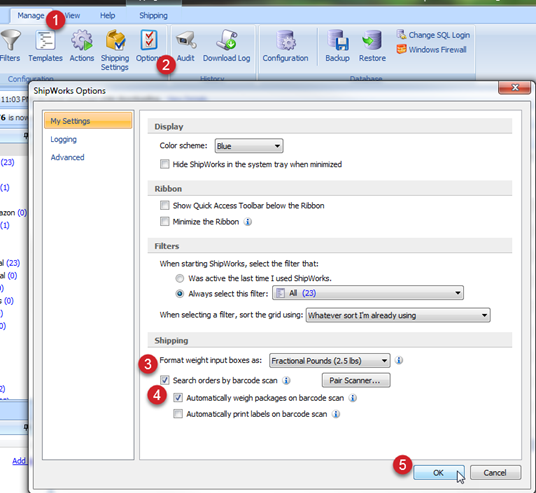
Task: Switch to the View ribbon tab
Action: click(72, 16)
